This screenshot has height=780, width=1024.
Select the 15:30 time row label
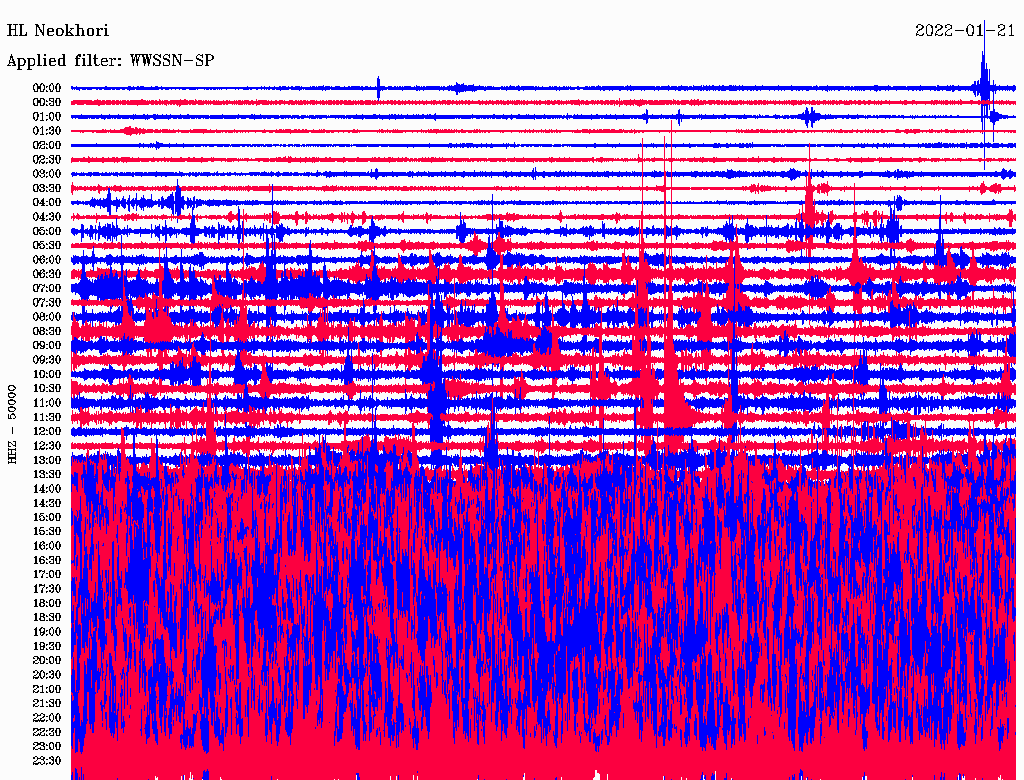[46, 531]
